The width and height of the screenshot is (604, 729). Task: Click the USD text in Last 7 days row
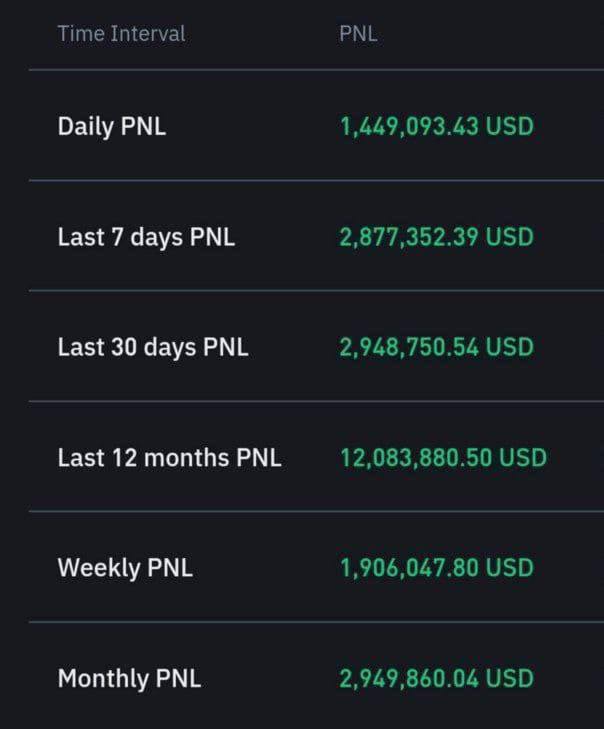coord(510,237)
